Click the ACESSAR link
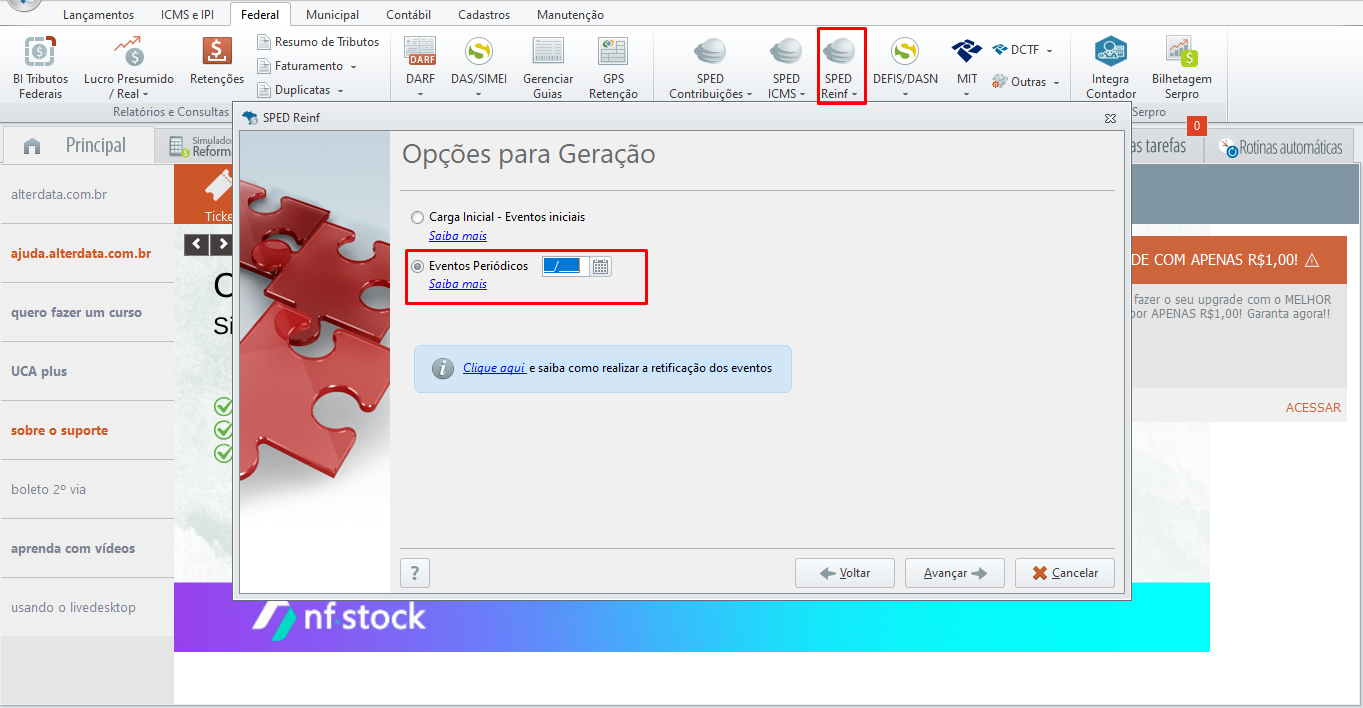Screen dimensions: 1363x708 tap(1313, 407)
